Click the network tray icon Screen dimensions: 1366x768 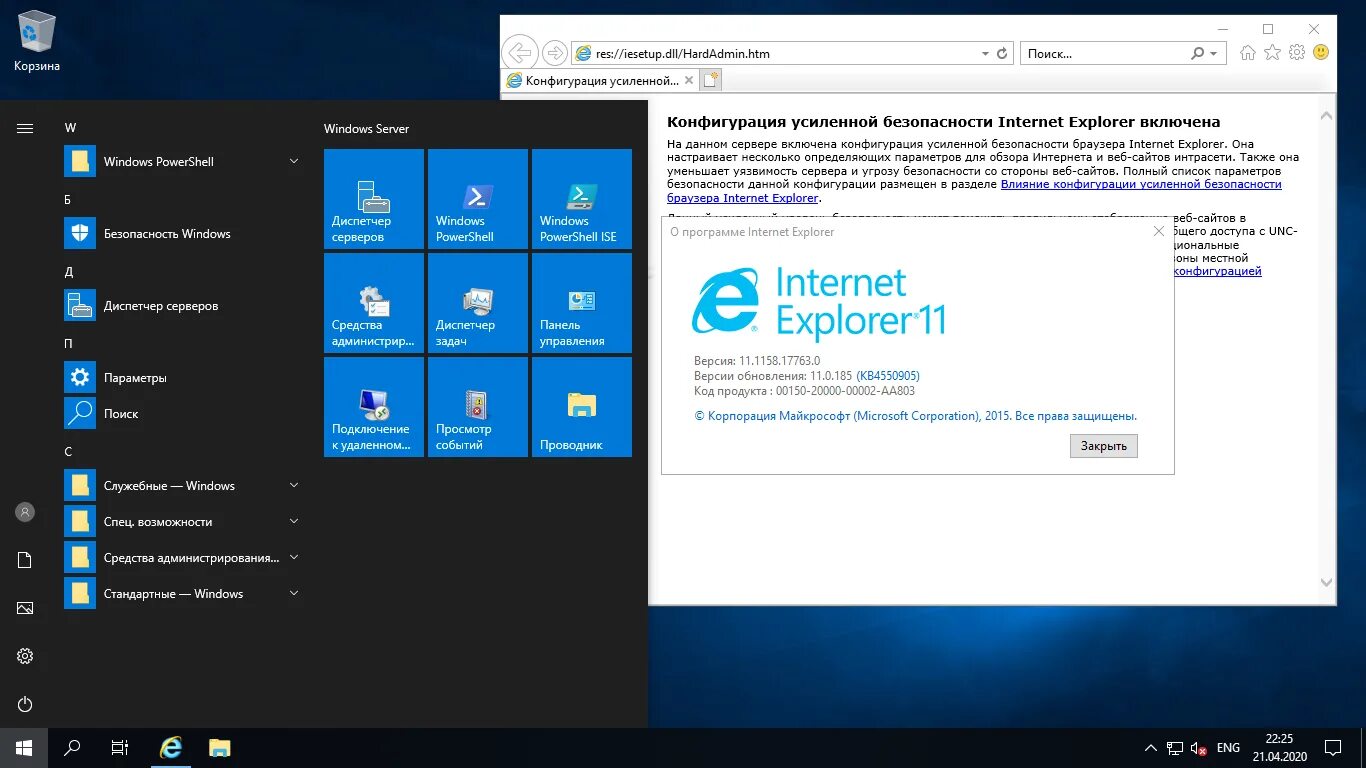(1175, 748)
